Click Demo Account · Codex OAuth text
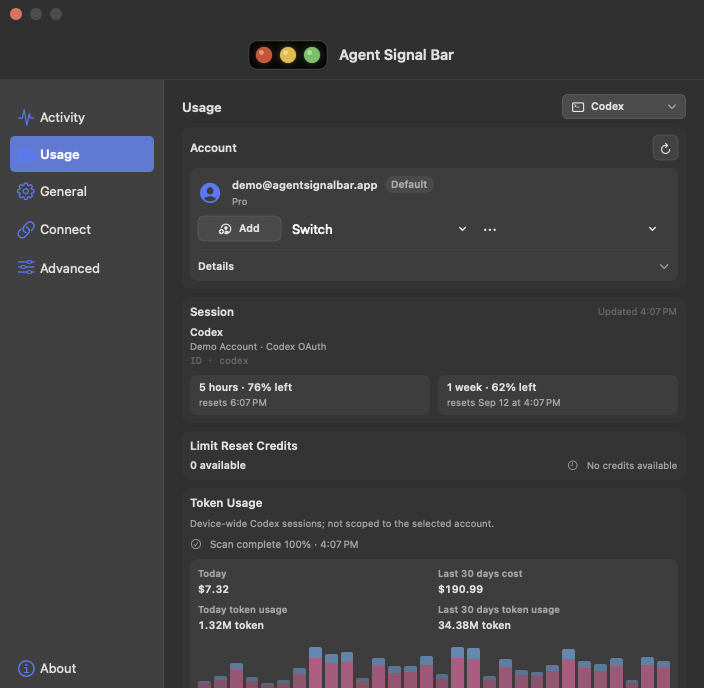704x688 pixels. pyautogui.click(x=258, y=347)
